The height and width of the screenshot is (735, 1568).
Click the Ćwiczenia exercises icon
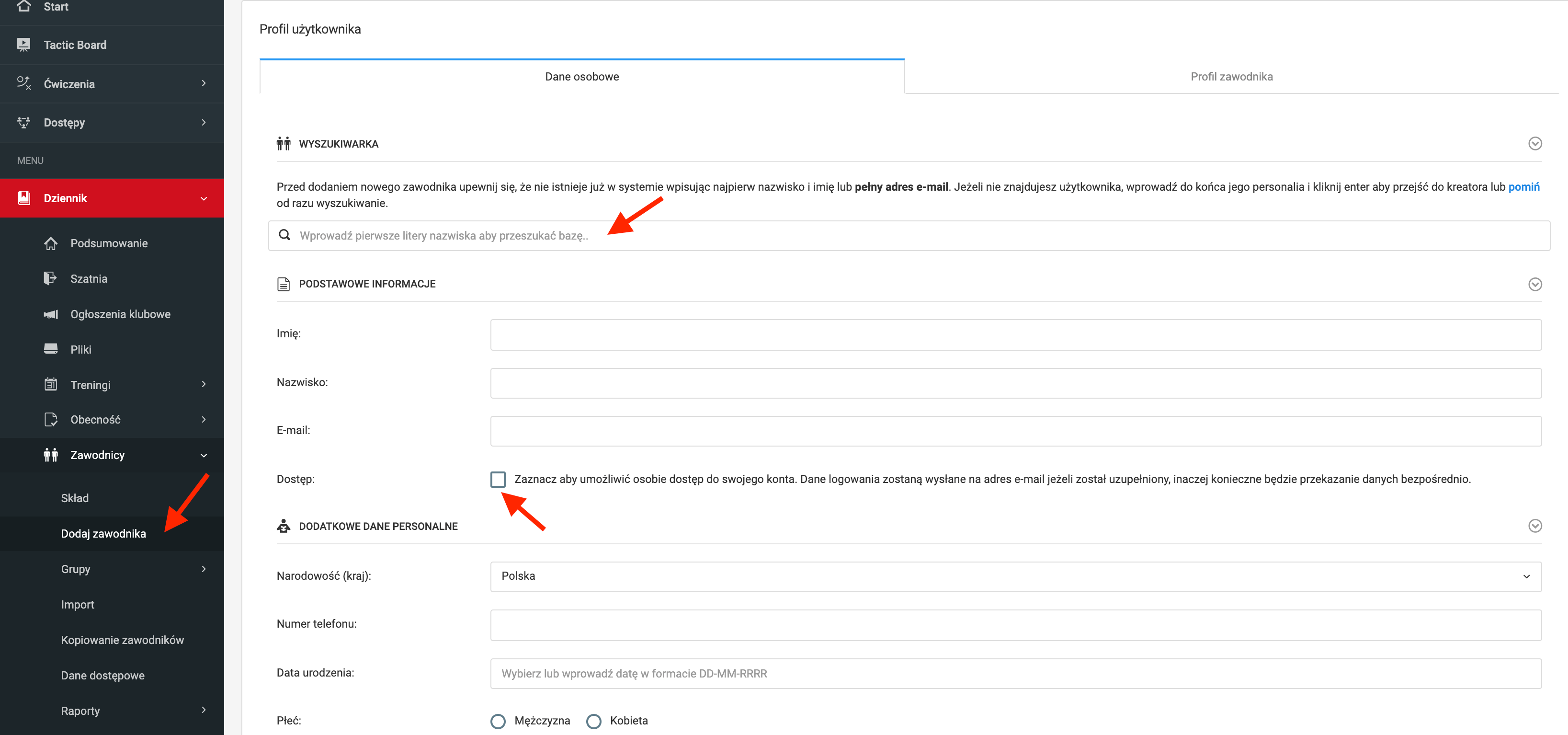click(x=24, y=83)
